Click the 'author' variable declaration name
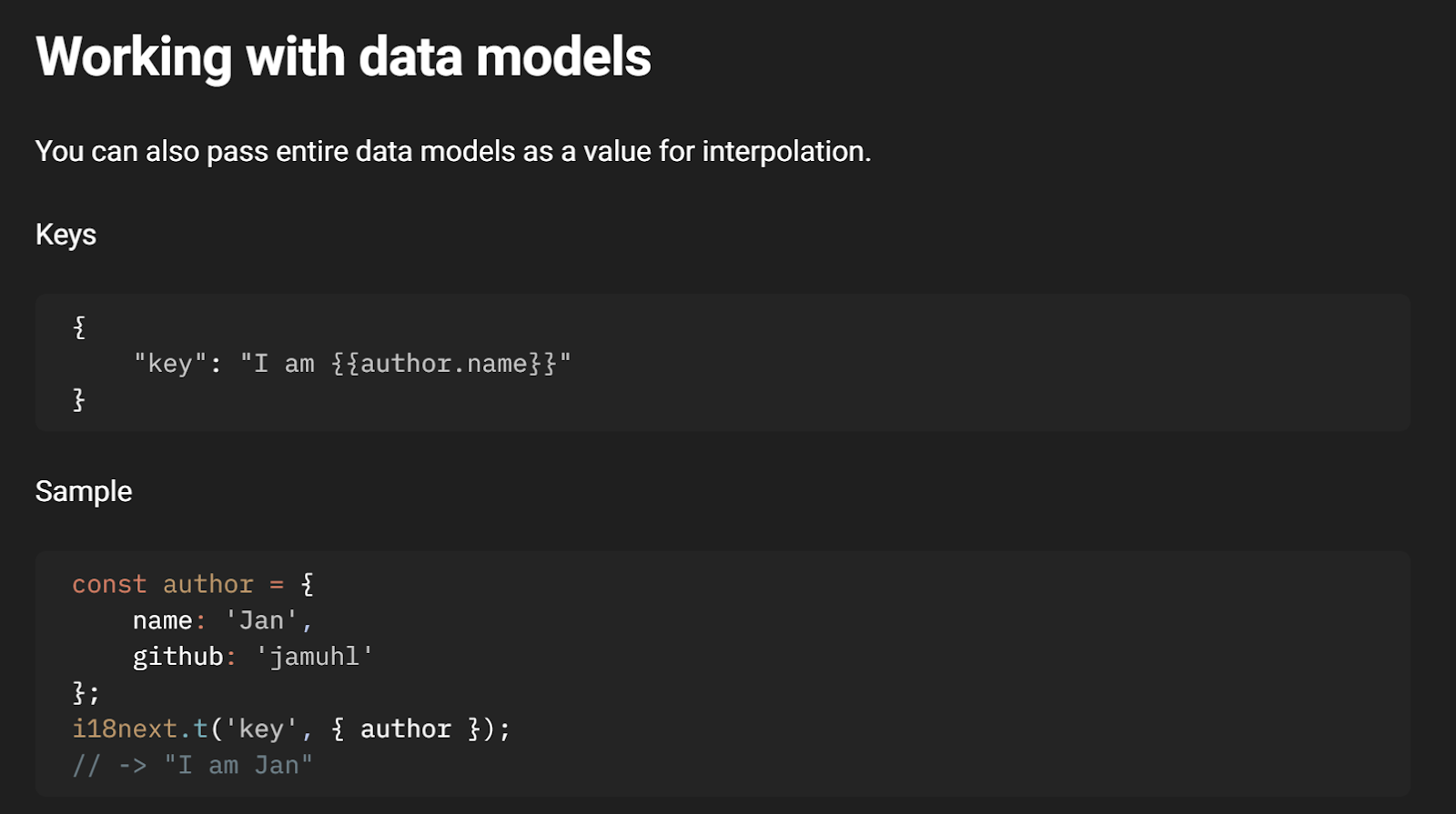The height and width of the screenshot is (814, 1456). pyautogui.click(x=207, y=584)
